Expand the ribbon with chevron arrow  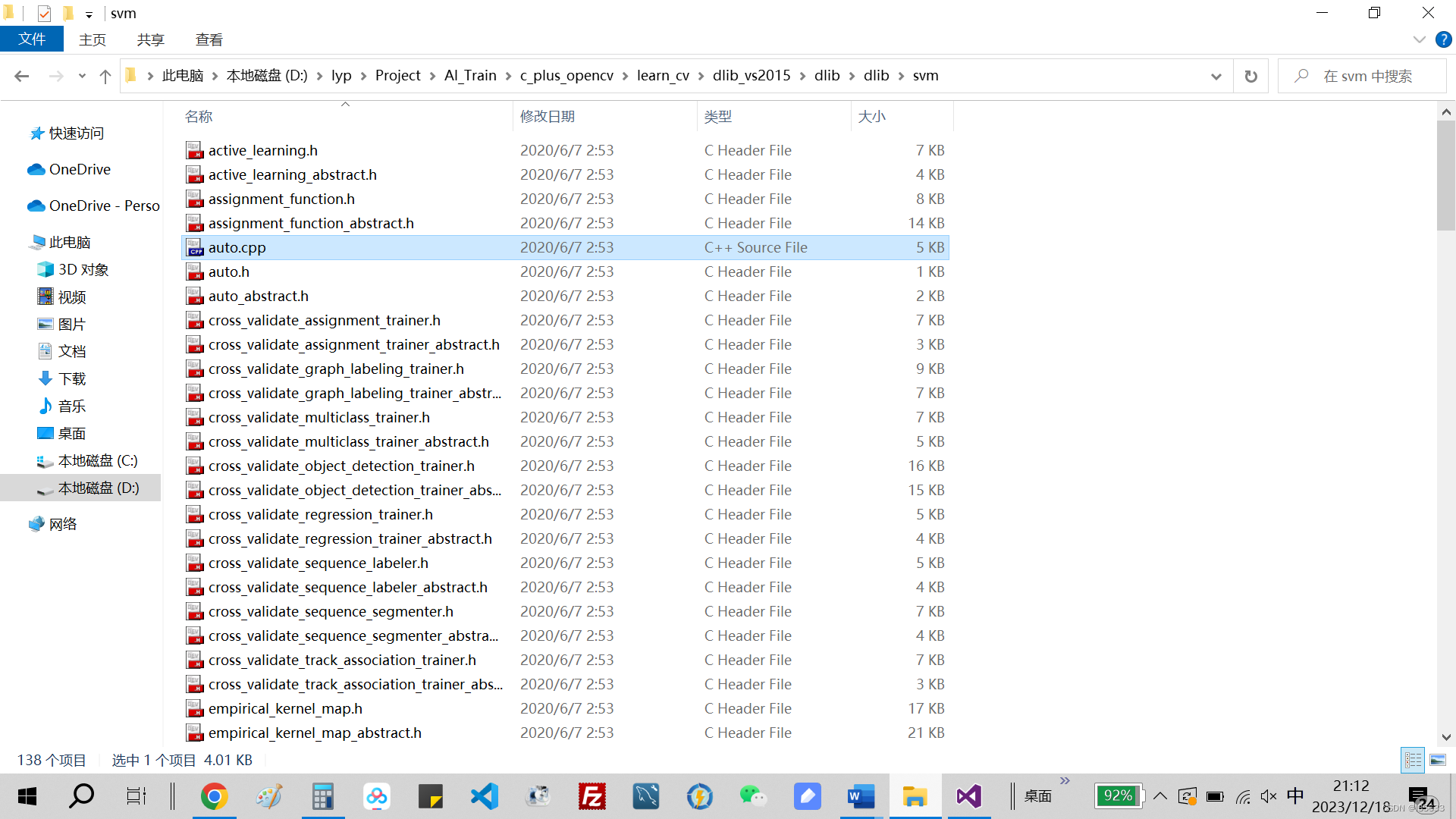tap(1419, 39)
